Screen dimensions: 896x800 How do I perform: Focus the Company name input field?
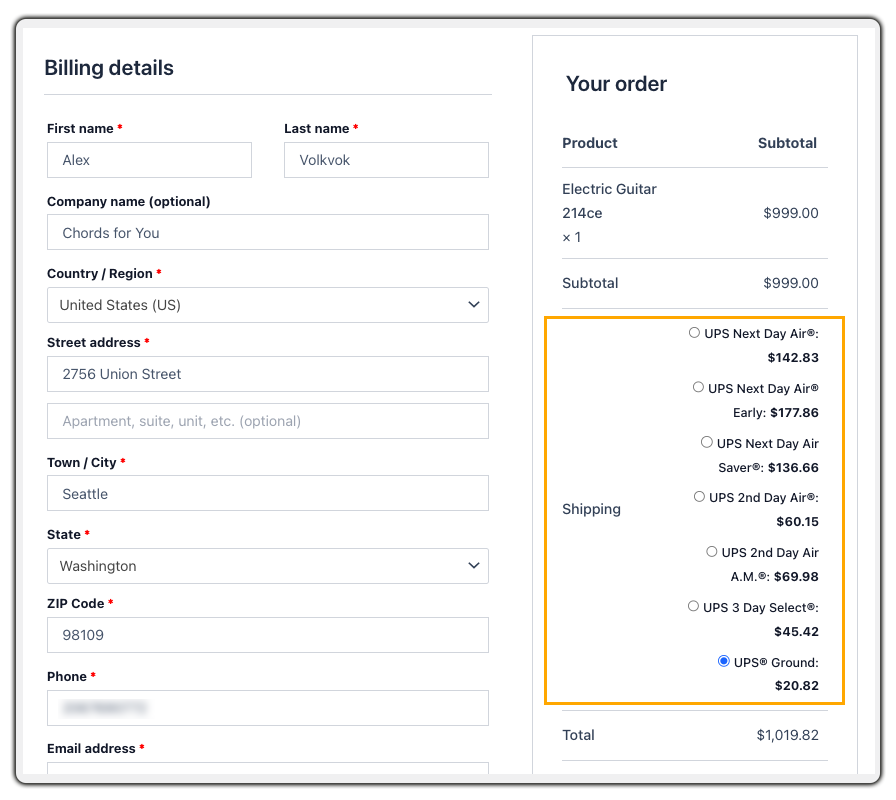point(267,233)
